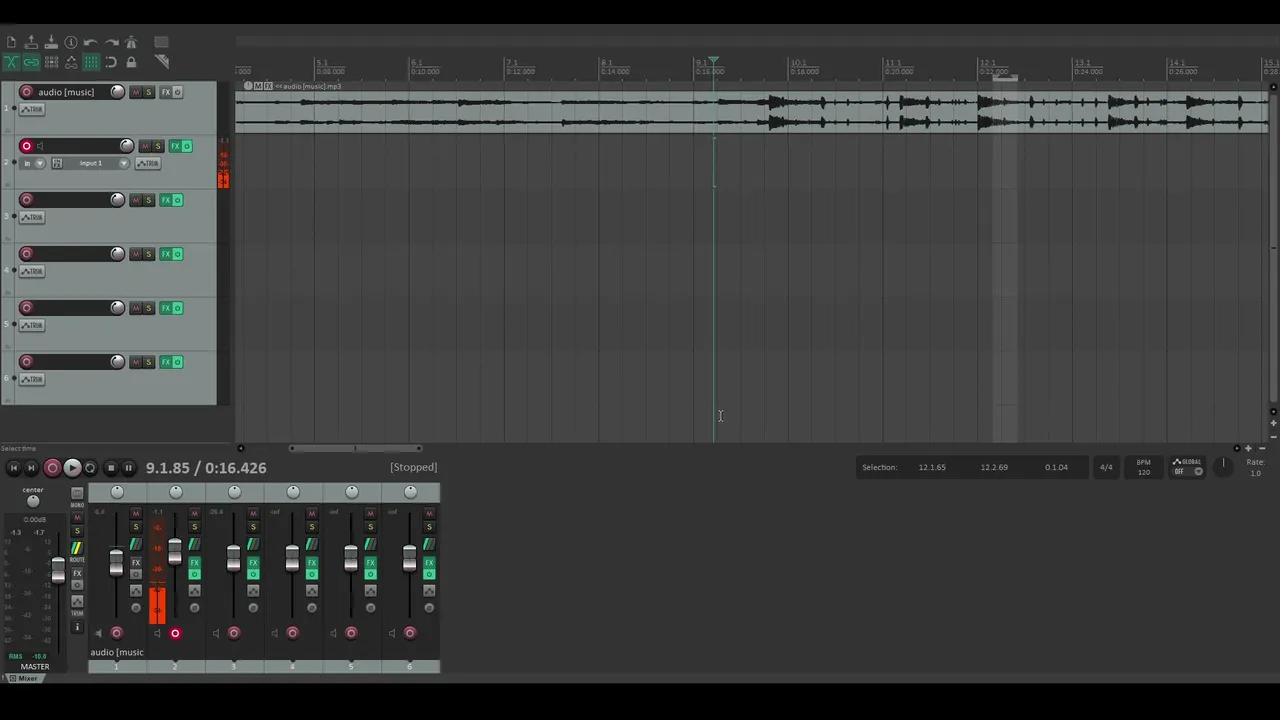Image resolution: width=1280 pixels, height=720 pixels.
Task: Click the Open Project toolbar icon
Action: 31,42
